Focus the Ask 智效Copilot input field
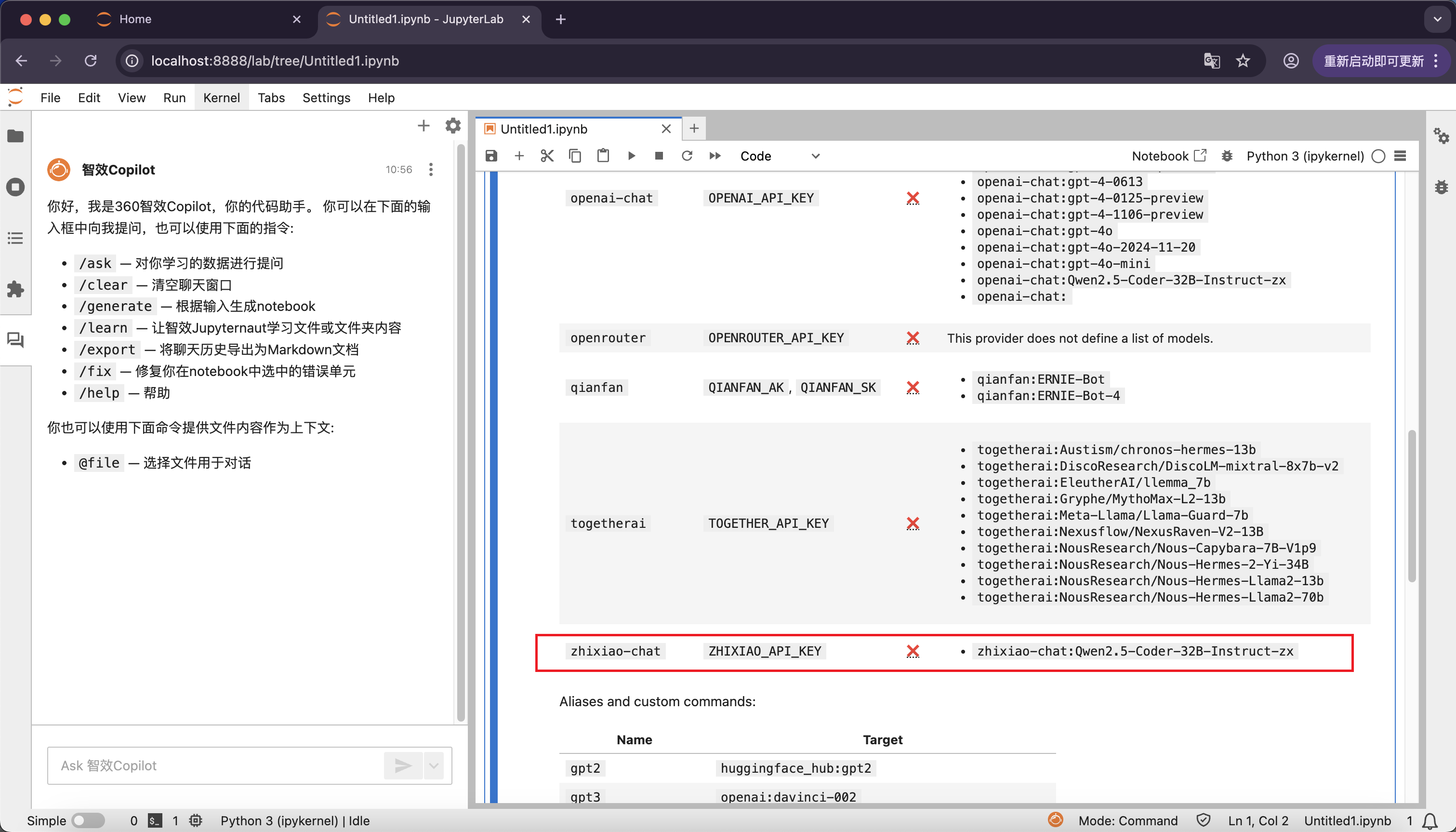The height and width of the screenshot is (832, 1456). pos(217,765)
